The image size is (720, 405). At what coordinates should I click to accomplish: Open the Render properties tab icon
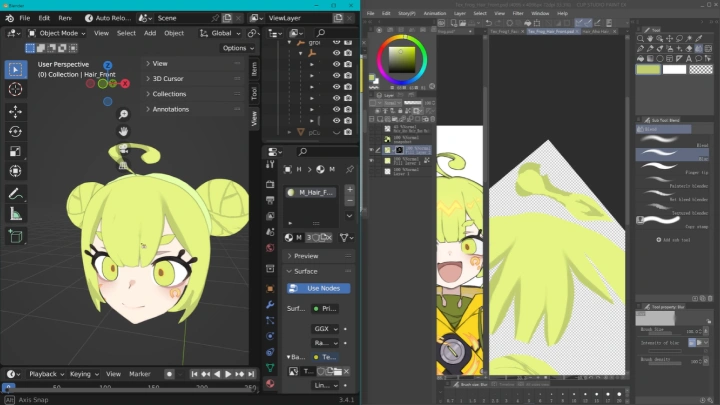point(270,184)
